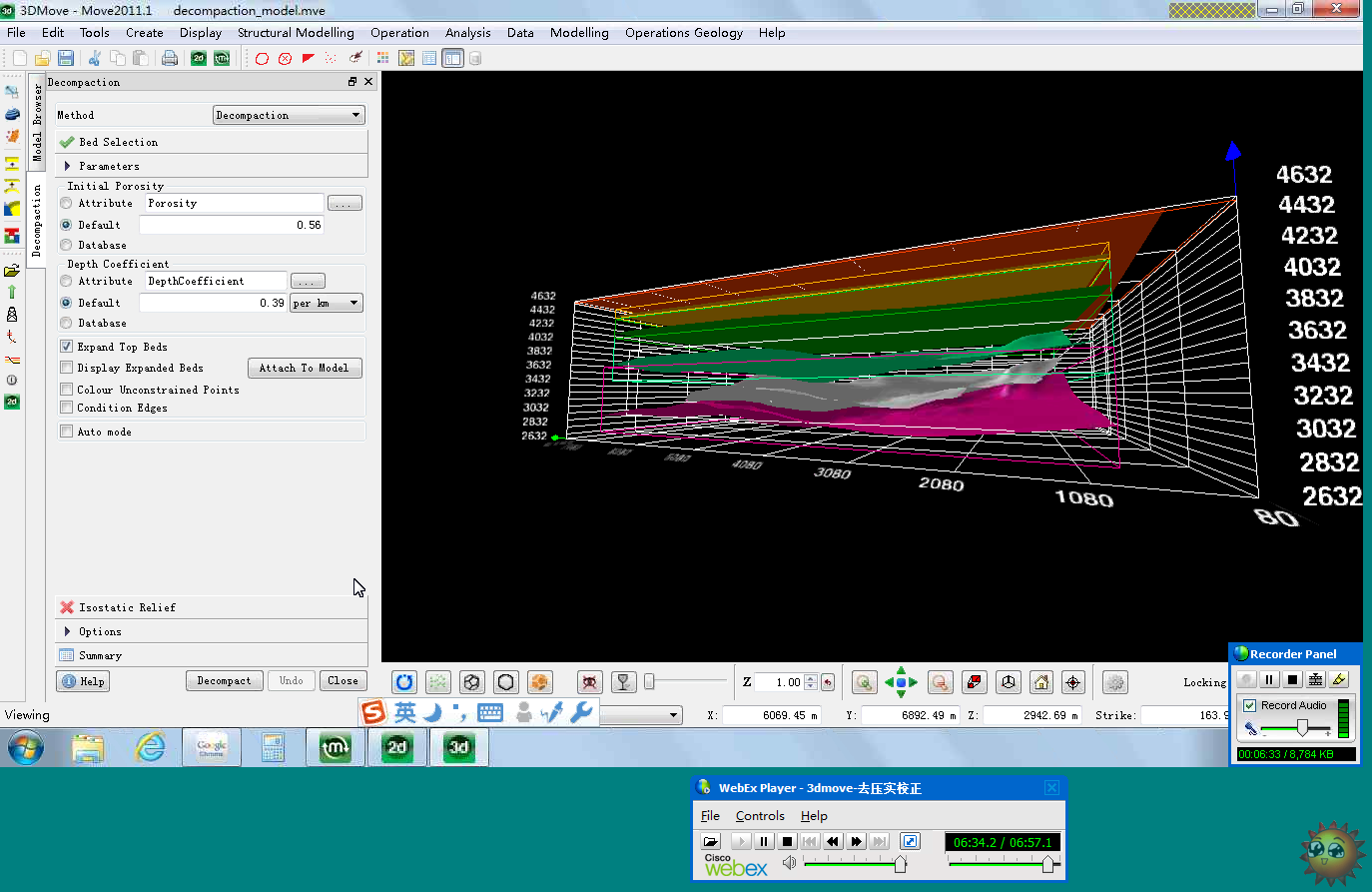Image resolution: width=1372 pixels, height=892 pixels.
Task: Click the red circle-with-X deselect icon
Action: [x=285, y=58]
